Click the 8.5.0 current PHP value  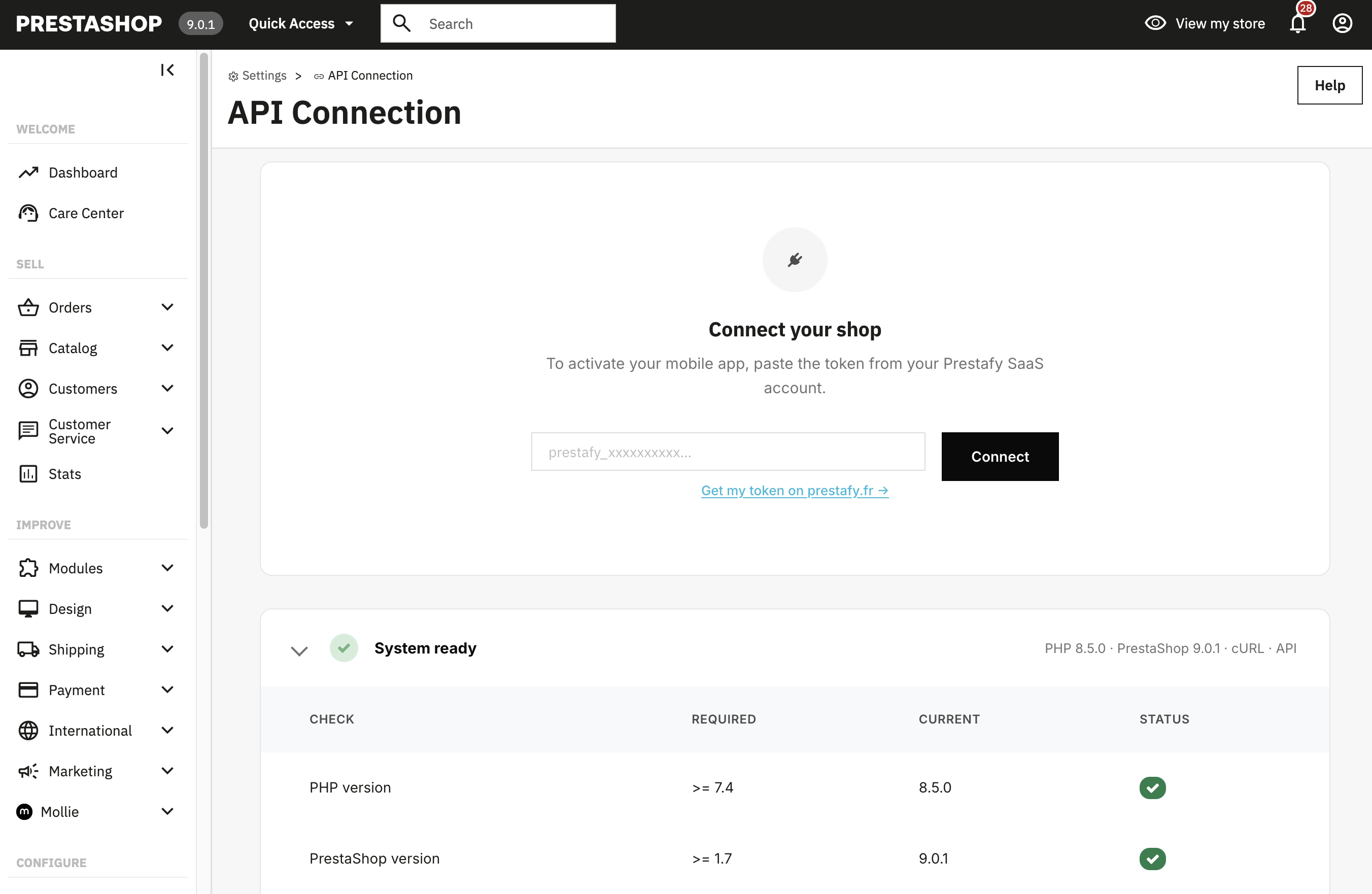[x=935, y=787]
